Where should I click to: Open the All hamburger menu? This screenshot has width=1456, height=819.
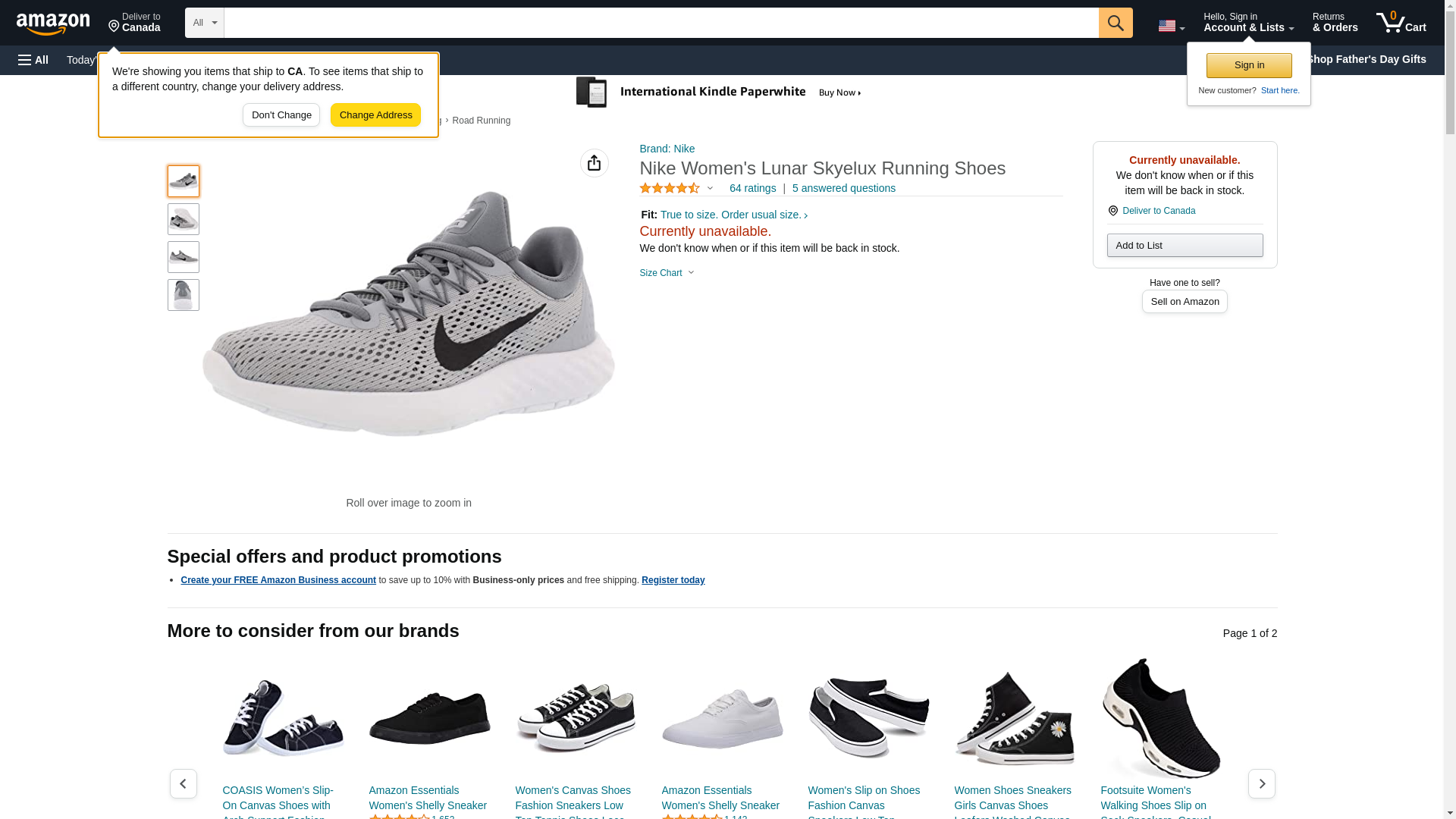(33, 60)
